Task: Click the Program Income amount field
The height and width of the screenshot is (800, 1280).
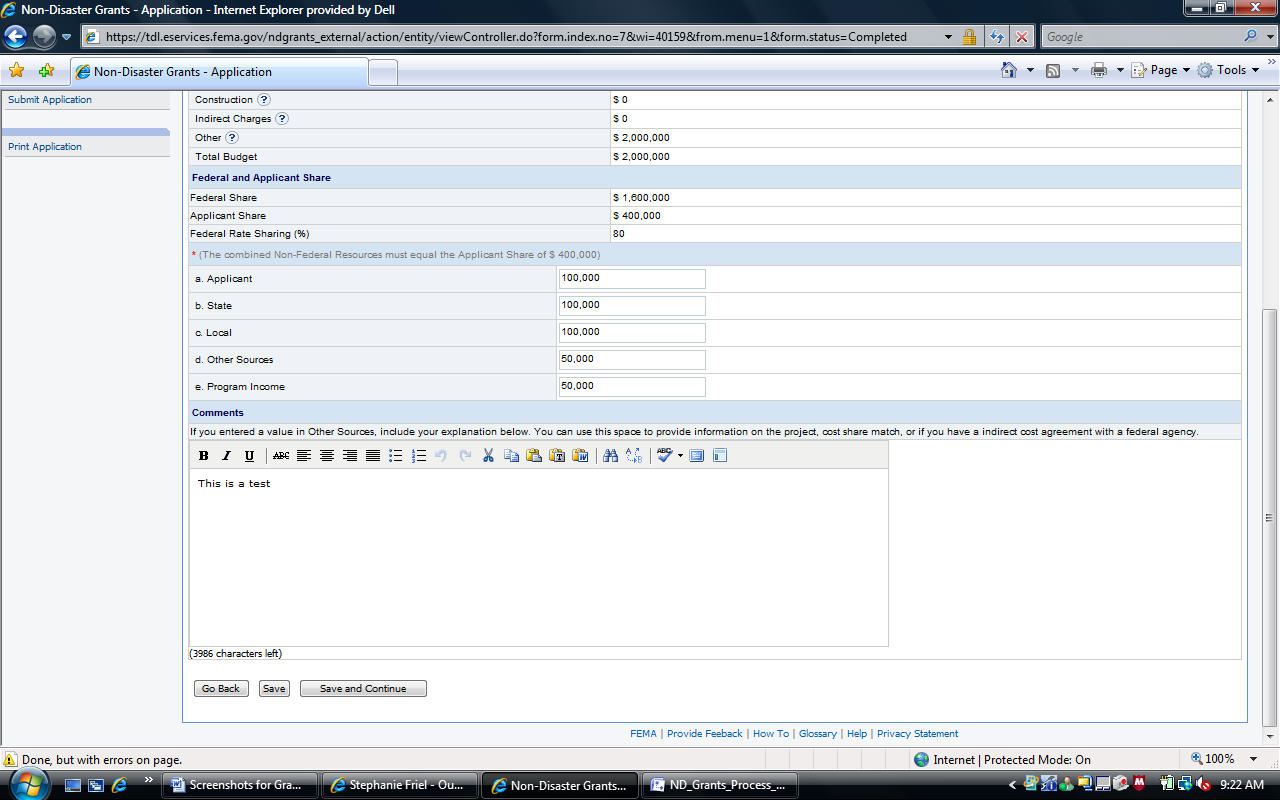Action: click(x=632, y=387)
